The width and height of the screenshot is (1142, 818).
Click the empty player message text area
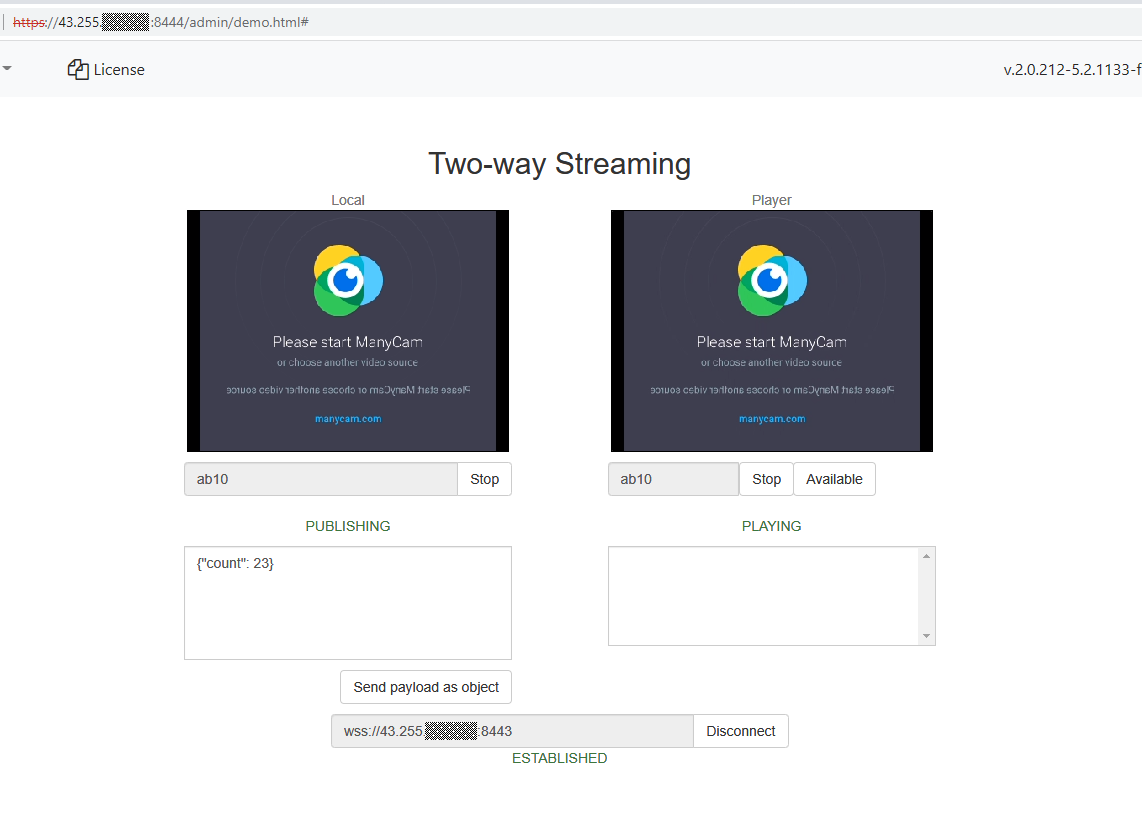click(764, 596)
